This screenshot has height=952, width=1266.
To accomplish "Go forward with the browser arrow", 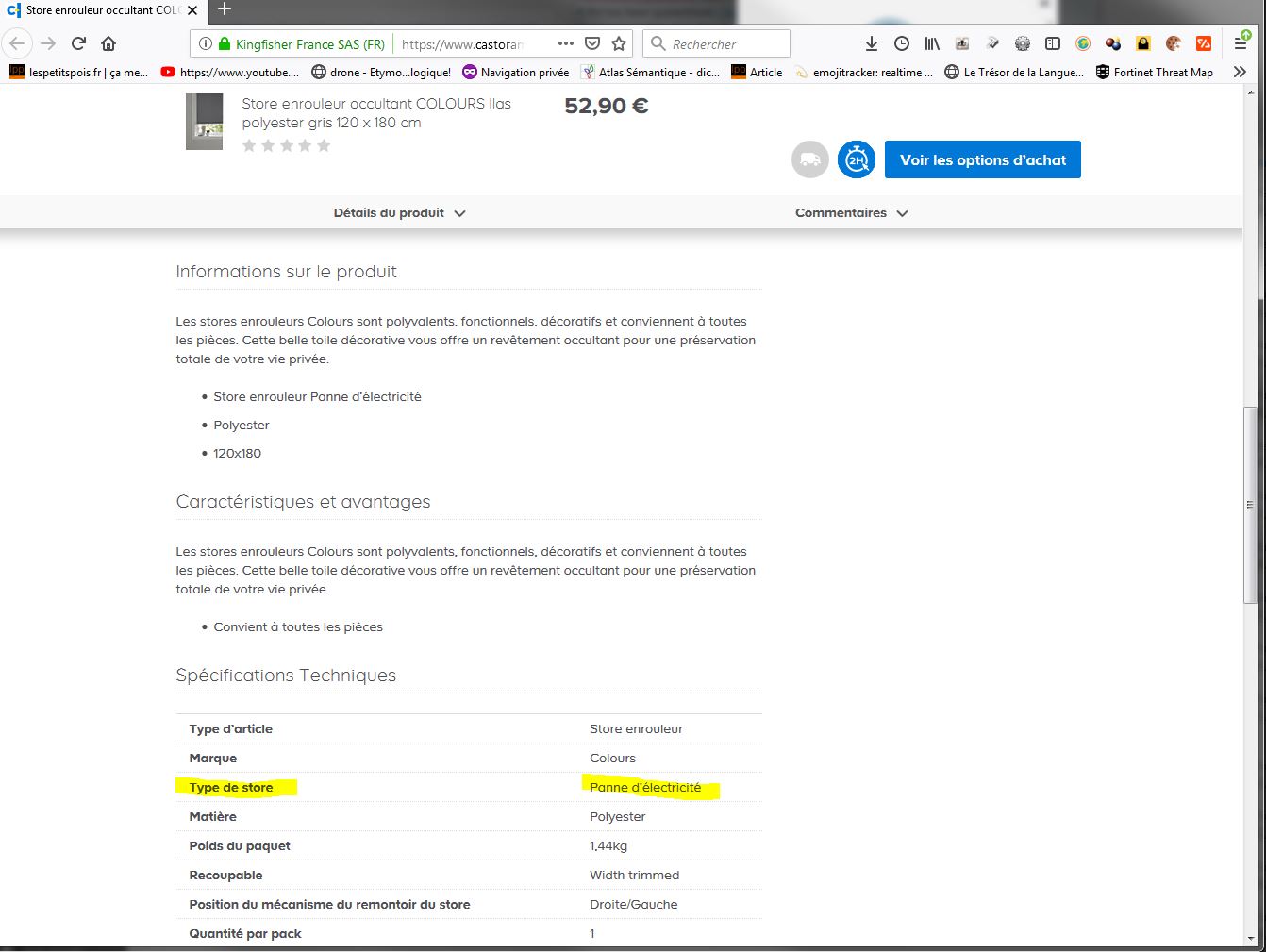I will 48,43.
